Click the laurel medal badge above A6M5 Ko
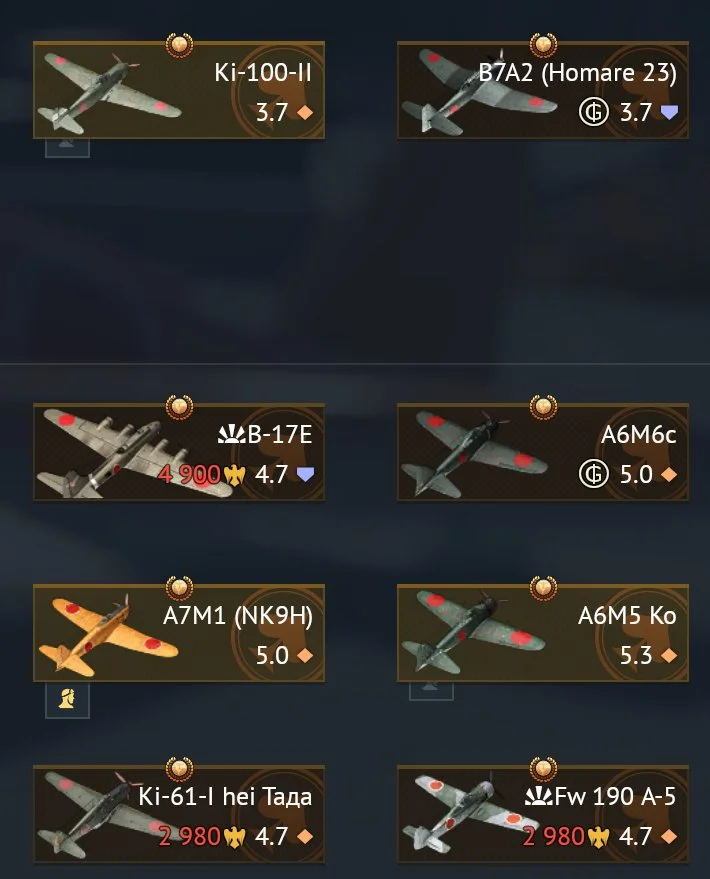 click(543, 587)
